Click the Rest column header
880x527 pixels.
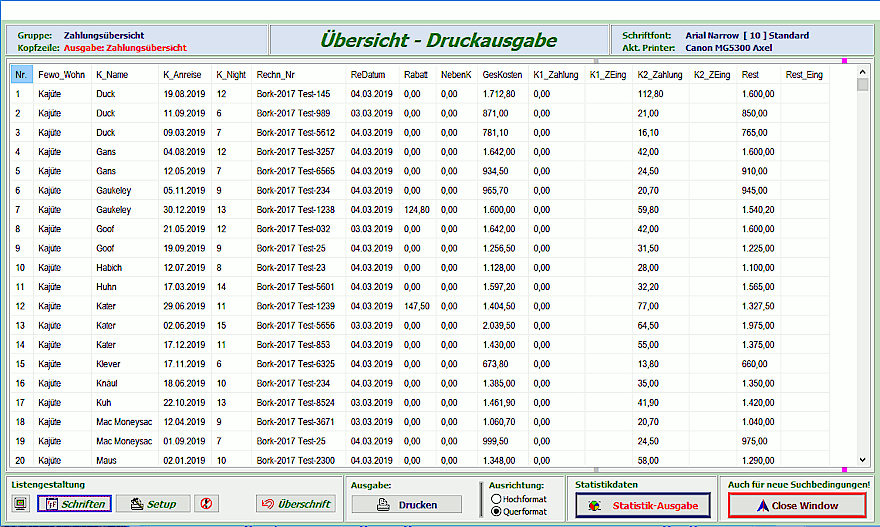tap(750, 75)
